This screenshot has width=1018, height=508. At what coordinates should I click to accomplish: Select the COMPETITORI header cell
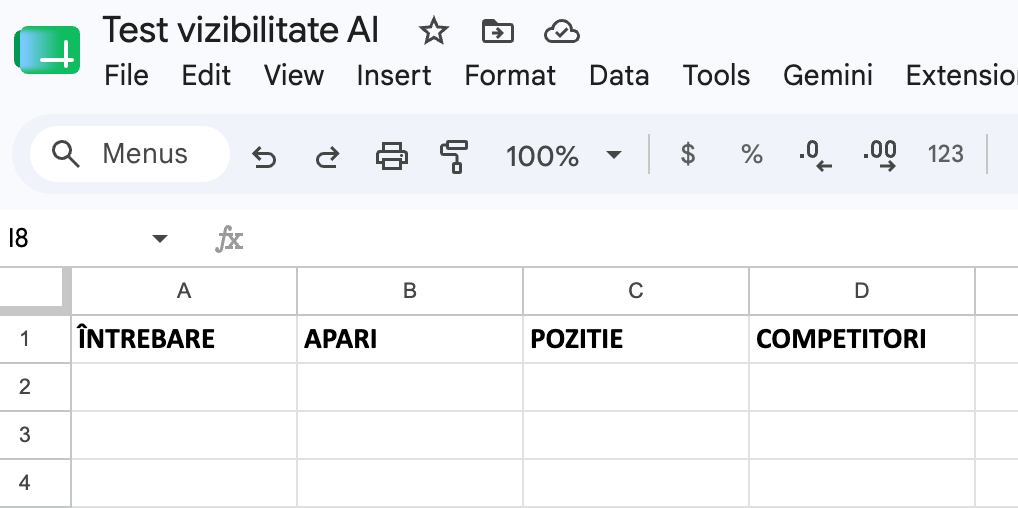coord(862,339)
